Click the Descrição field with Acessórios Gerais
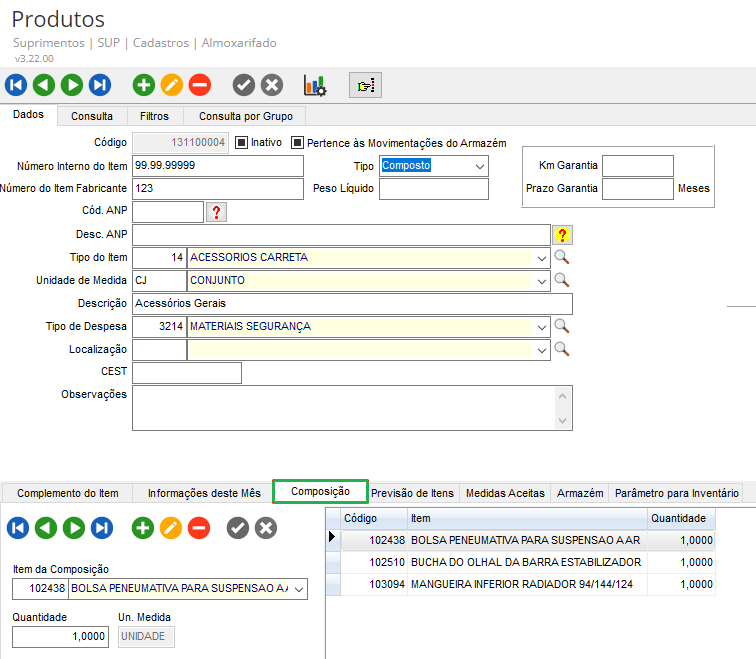Screen dimensions: 756x659 pyautogui.click(x=352, y=303)
